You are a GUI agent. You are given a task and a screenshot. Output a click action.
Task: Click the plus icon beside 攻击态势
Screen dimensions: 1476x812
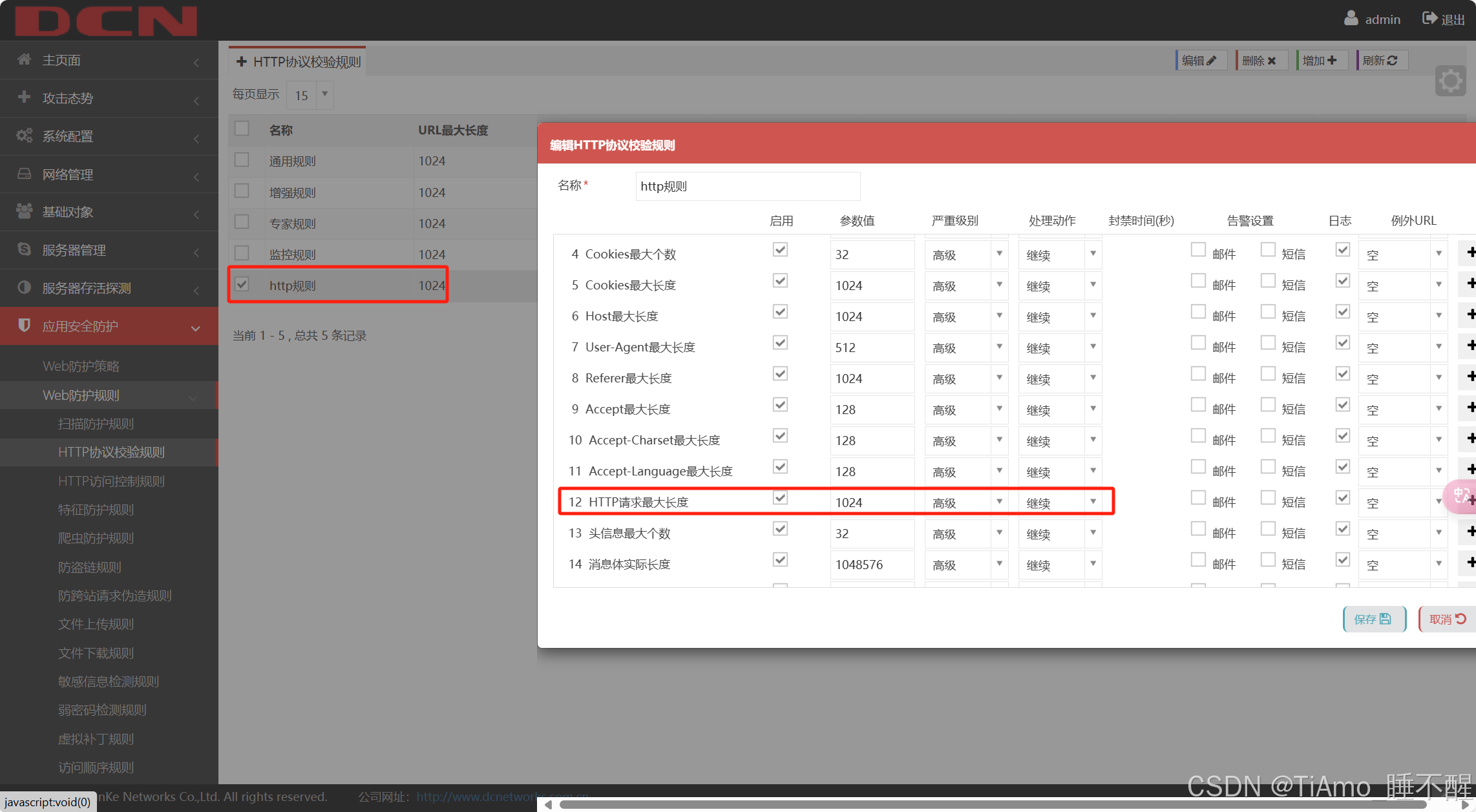(x=24, y=97)
